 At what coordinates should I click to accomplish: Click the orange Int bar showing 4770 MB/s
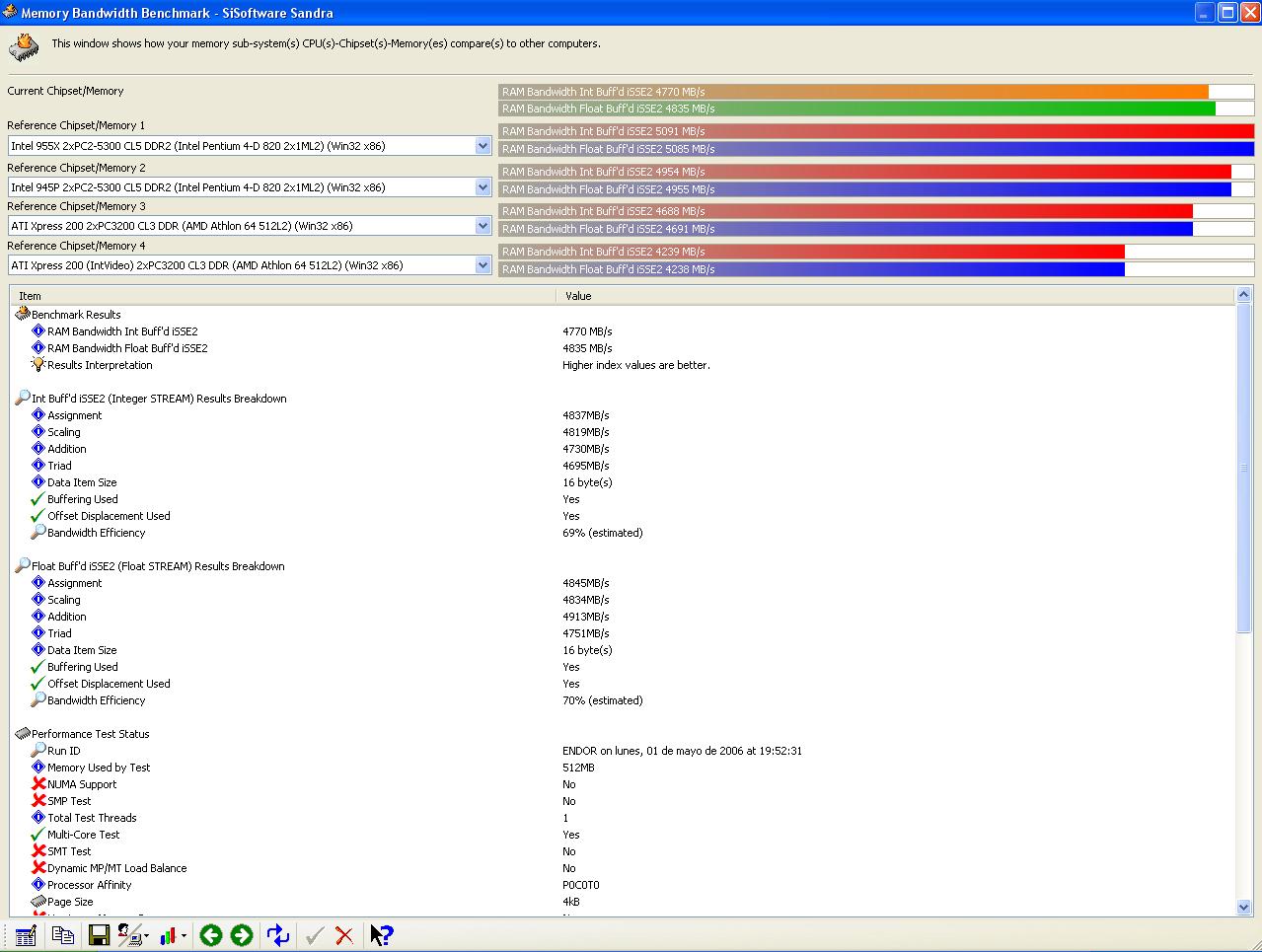point(854,92)
